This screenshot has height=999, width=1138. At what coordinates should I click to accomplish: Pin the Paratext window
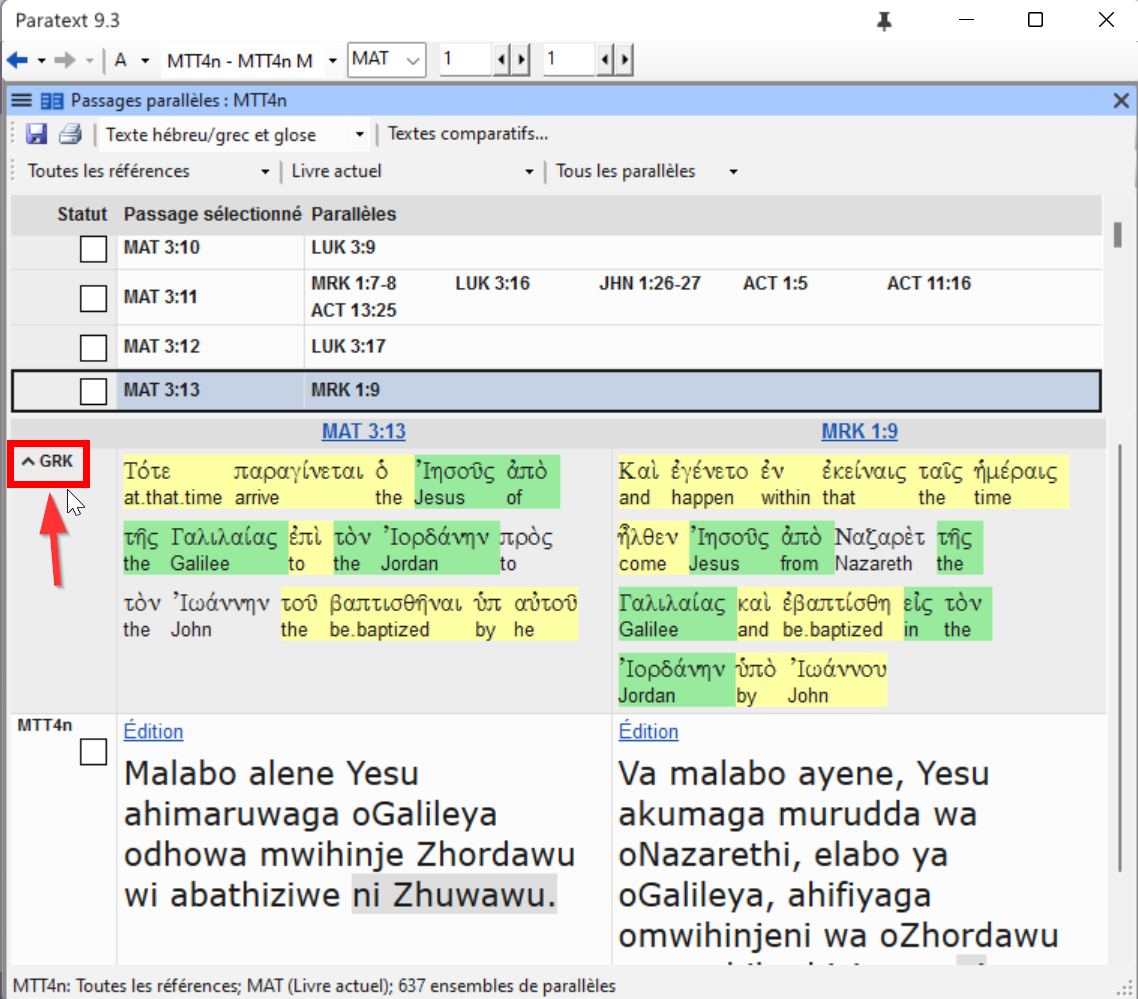point(884,21)
